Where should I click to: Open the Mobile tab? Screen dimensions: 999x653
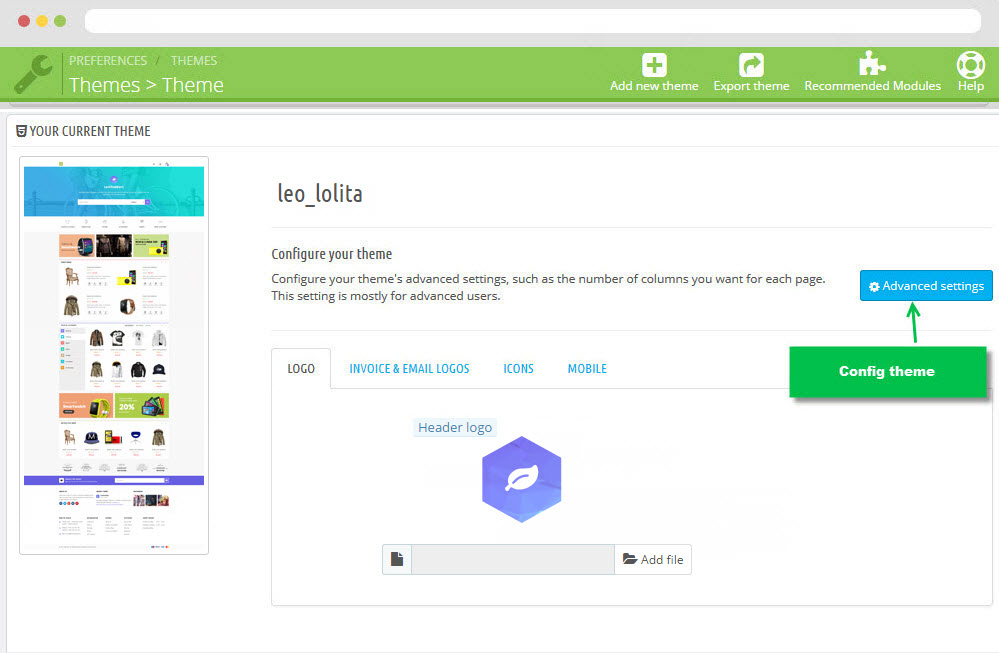(x=587, y=369)
